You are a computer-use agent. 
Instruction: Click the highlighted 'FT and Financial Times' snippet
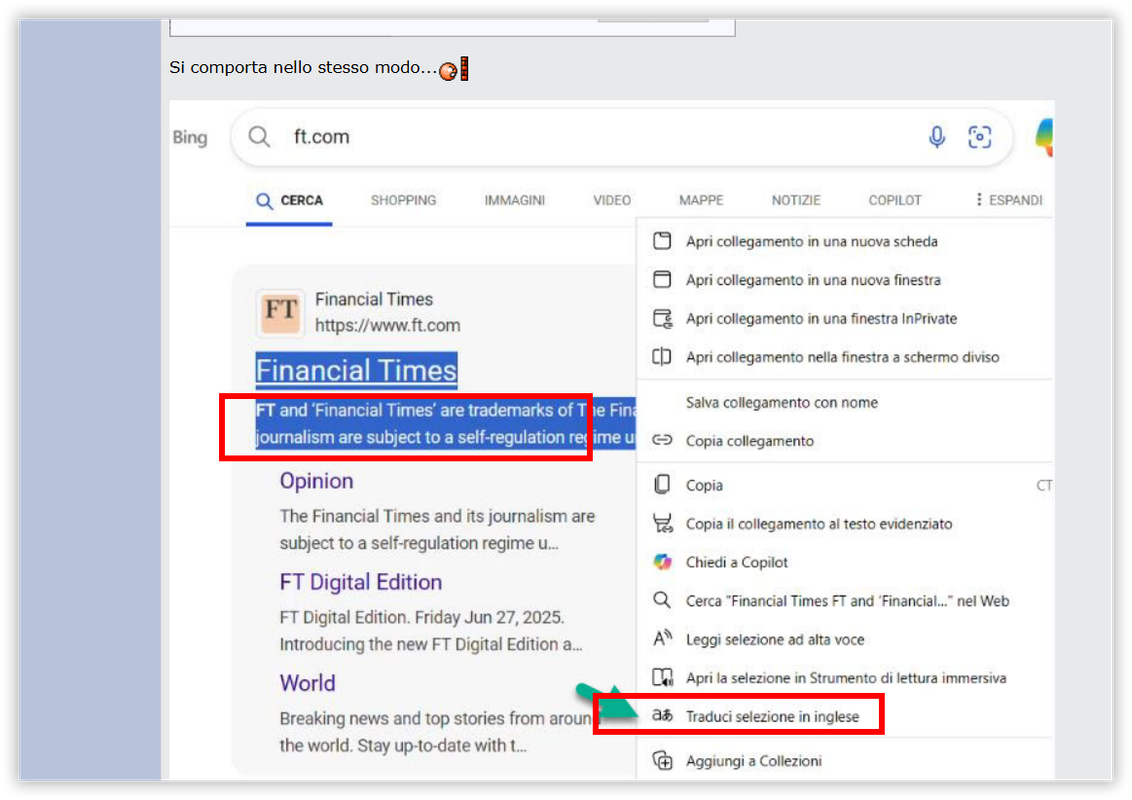pyautogui.click(x=445, y=424)
